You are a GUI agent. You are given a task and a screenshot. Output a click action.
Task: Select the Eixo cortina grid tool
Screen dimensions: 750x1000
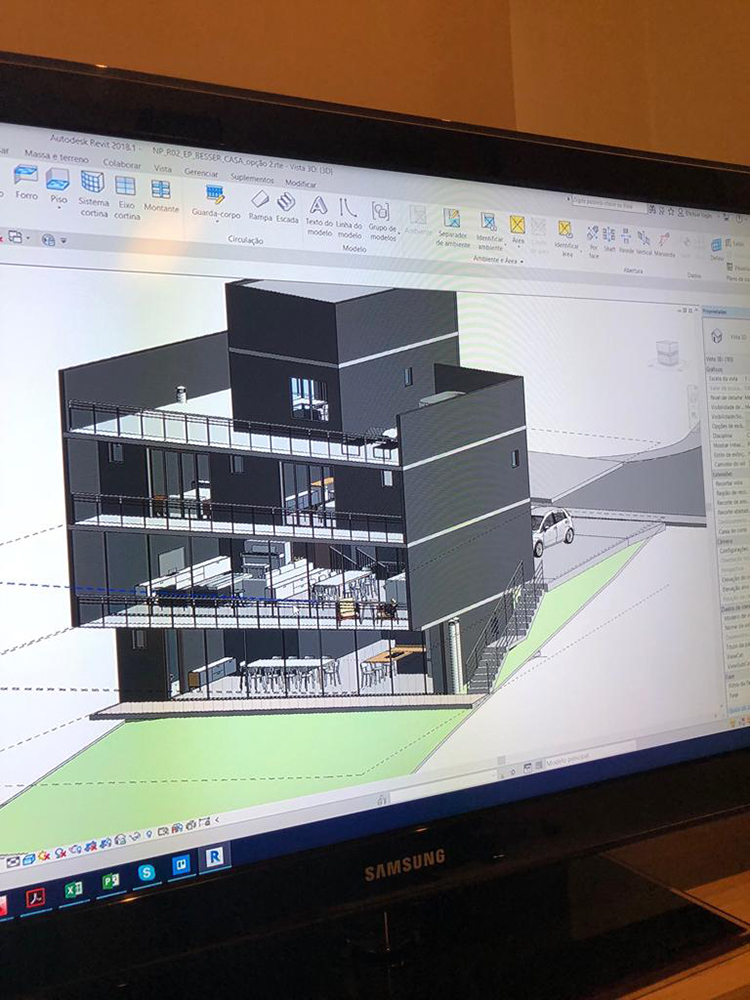[126, 198]
